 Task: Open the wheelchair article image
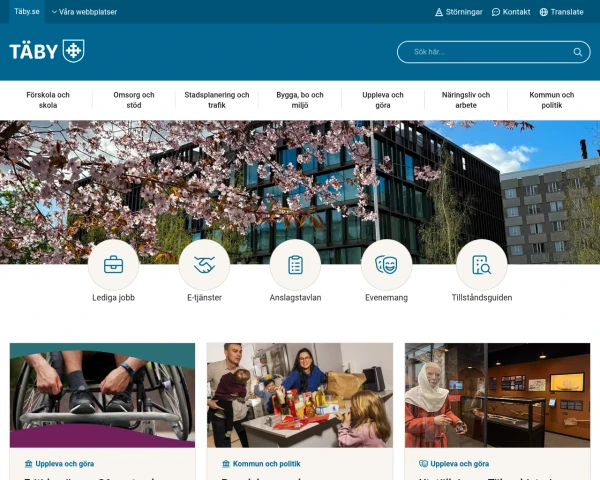click(103, 395)
